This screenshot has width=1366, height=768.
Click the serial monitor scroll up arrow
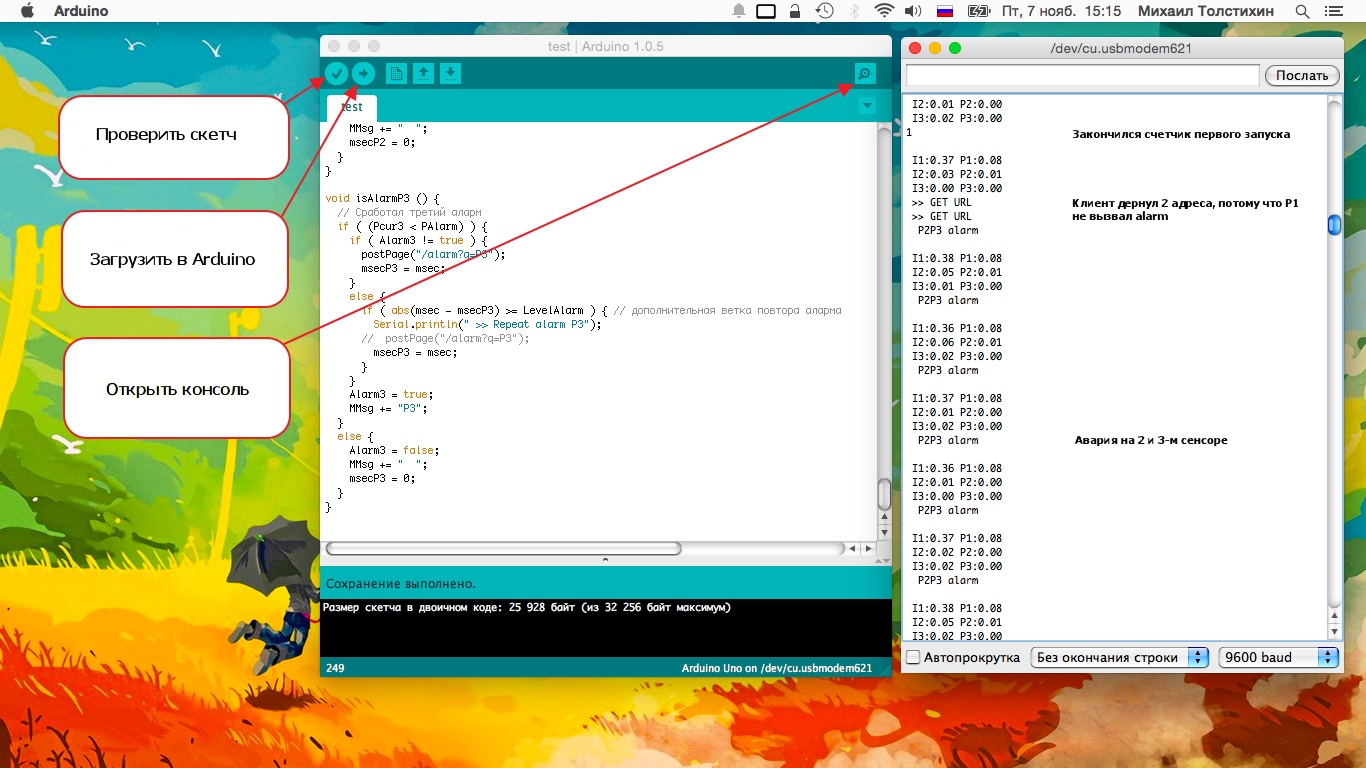[1334, 615]
